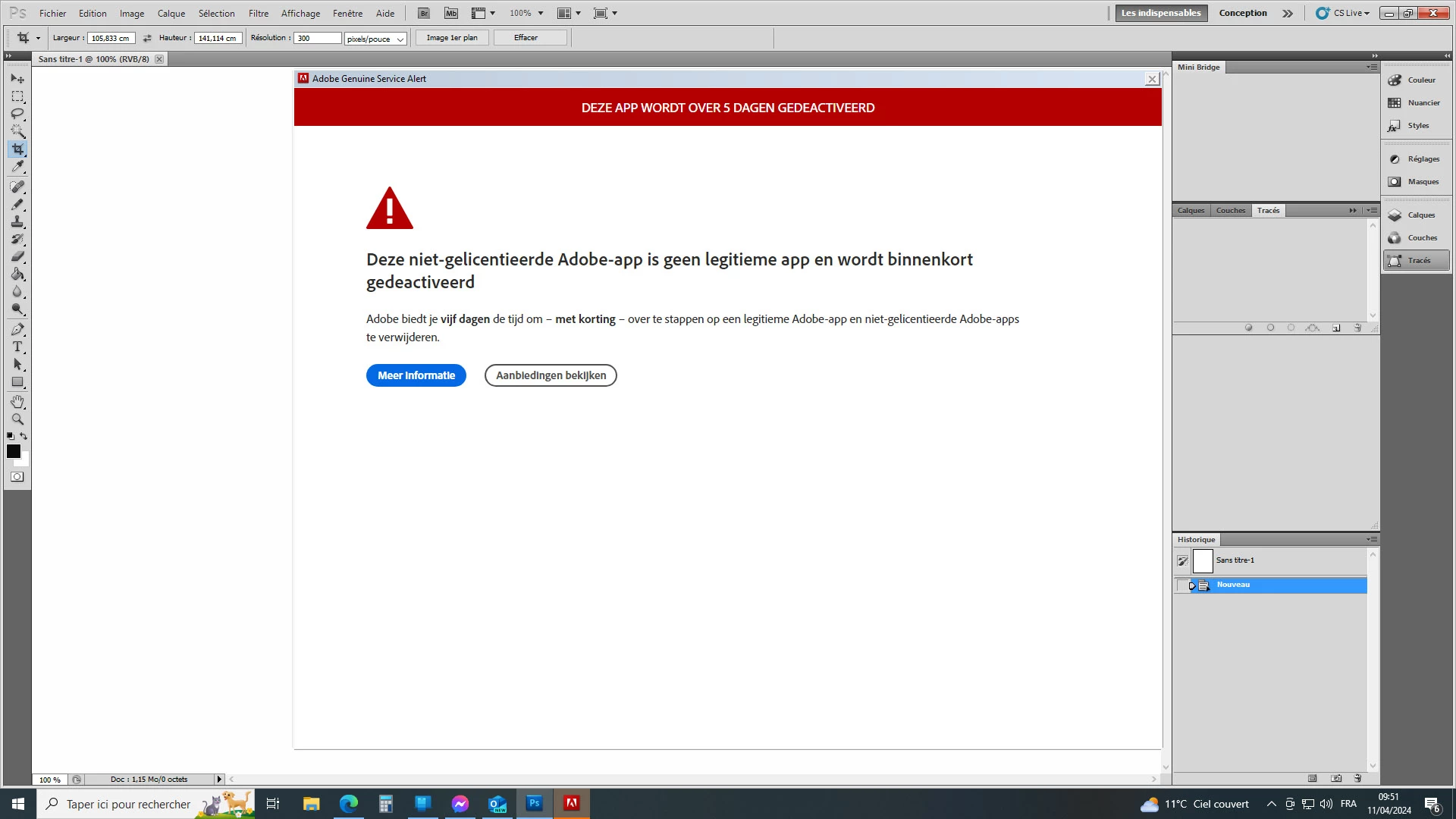Viewport: 1456px width, 819px height.
Task: Pick the Eyedropper tool
Action: click(x=17, y=167)
